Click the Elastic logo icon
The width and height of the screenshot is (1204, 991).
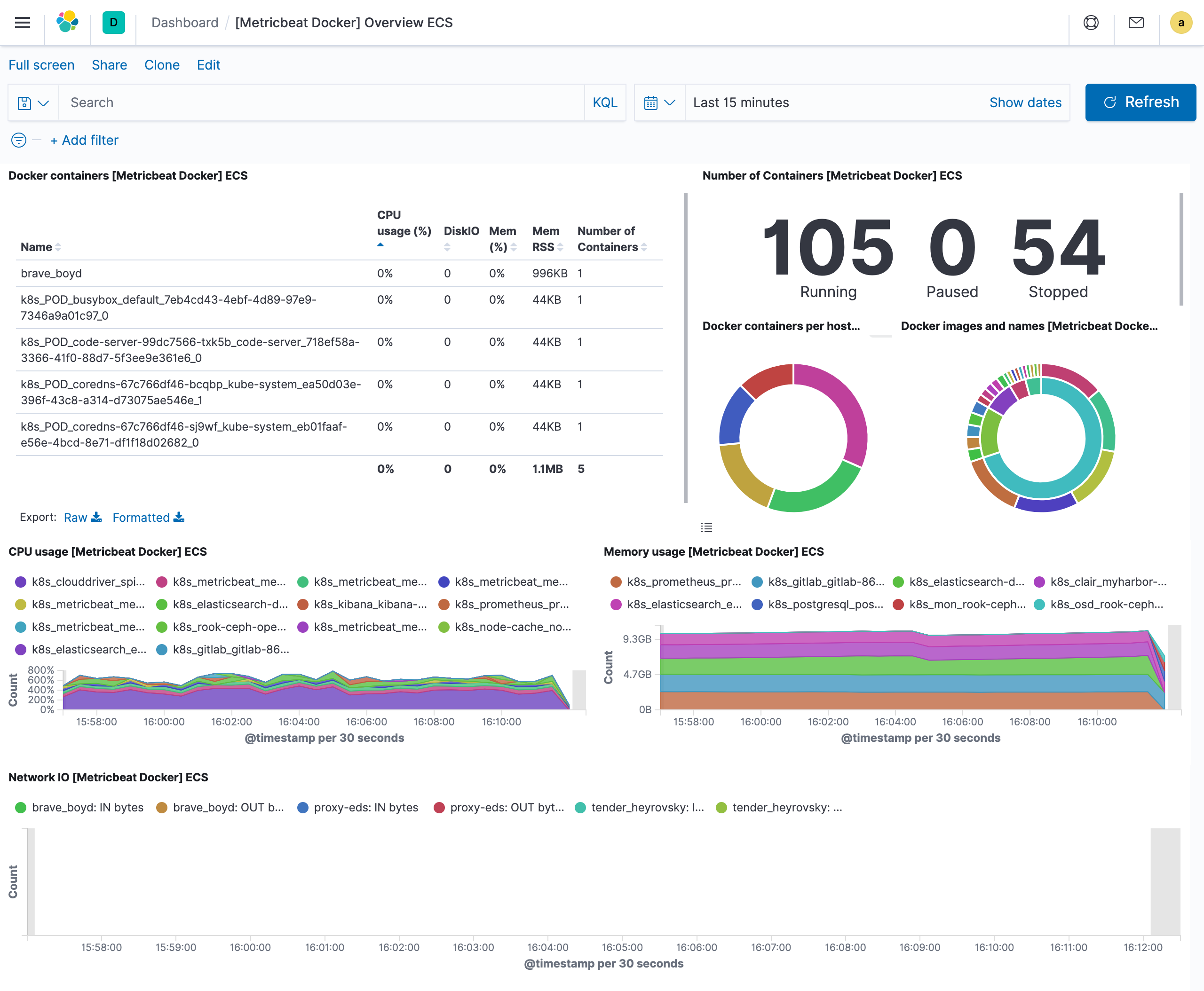pyautogui.click(x=67, y=22)
